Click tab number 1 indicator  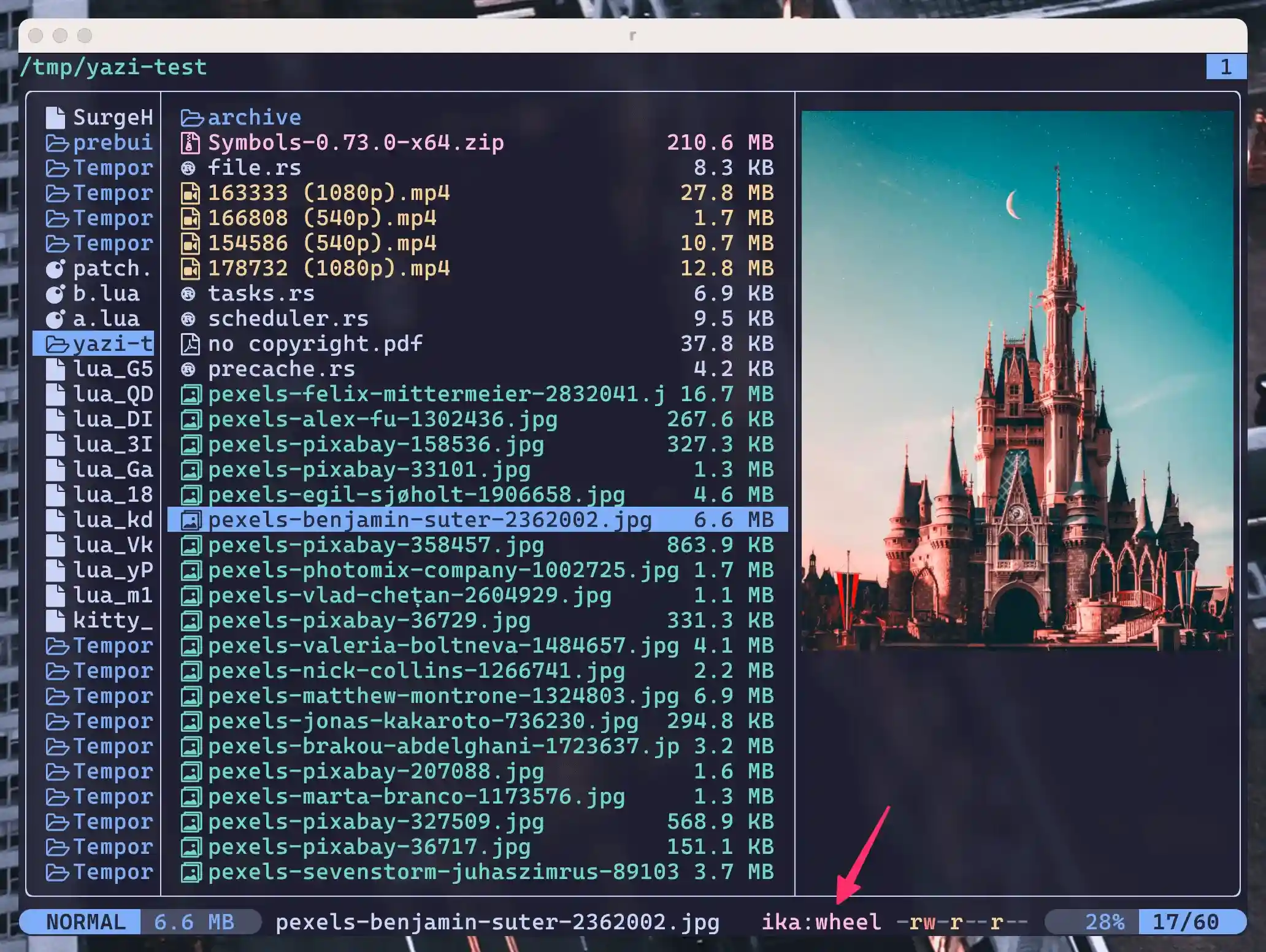click(1226, 67)
